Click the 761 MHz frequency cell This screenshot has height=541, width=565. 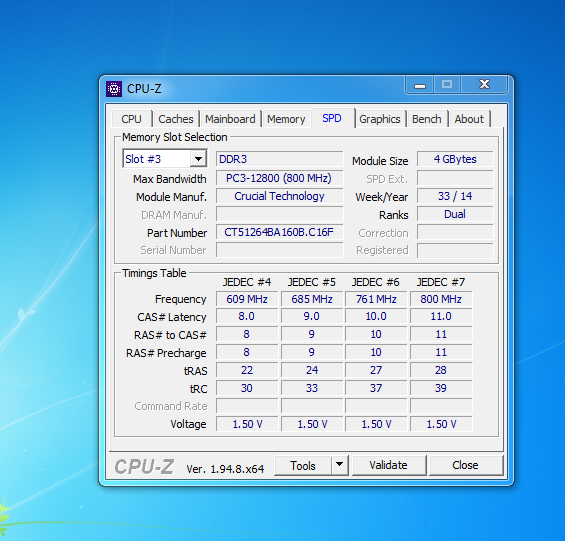click(376, 299)
